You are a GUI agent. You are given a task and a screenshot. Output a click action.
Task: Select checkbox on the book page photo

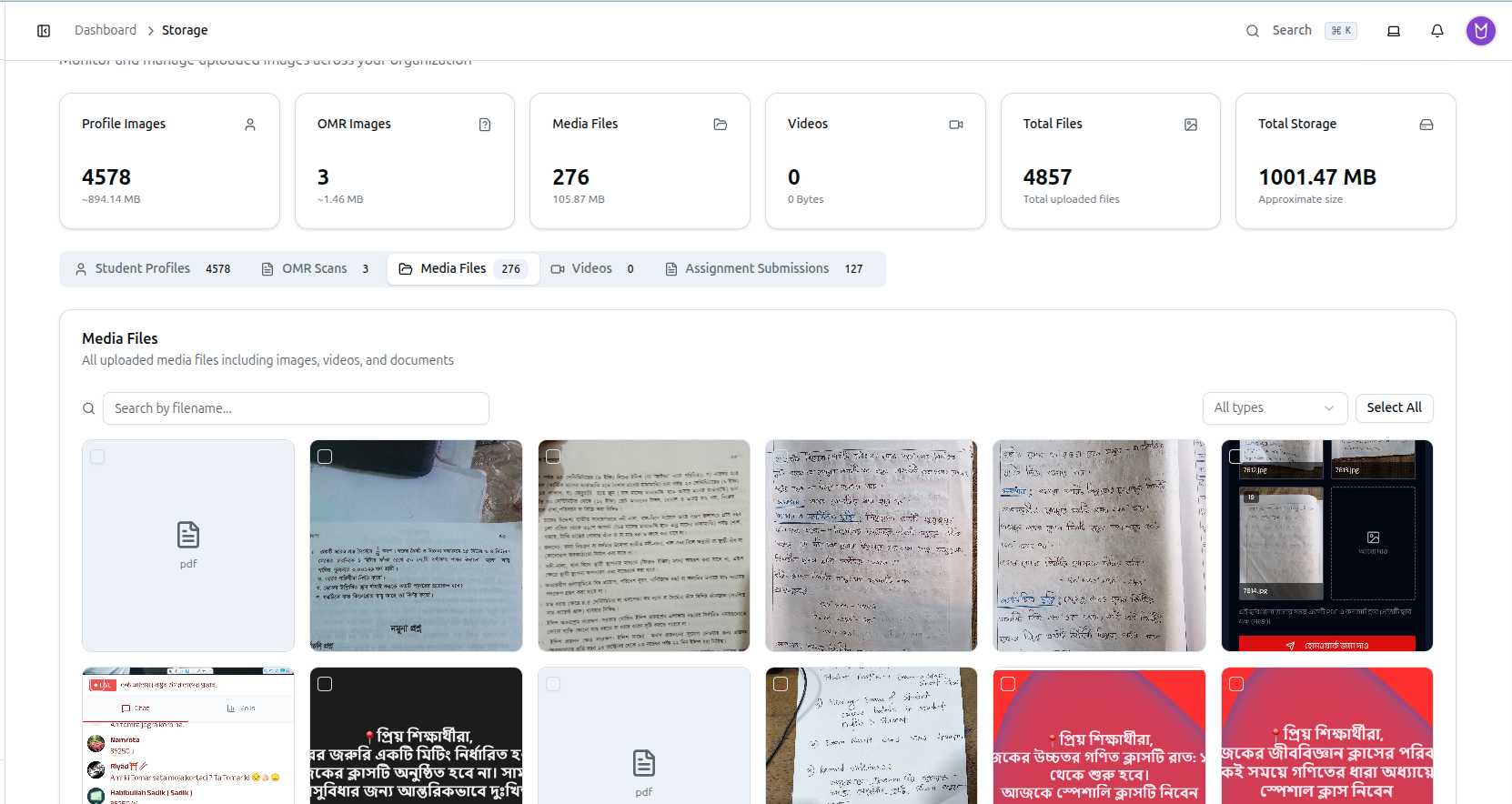pos(325,457)
